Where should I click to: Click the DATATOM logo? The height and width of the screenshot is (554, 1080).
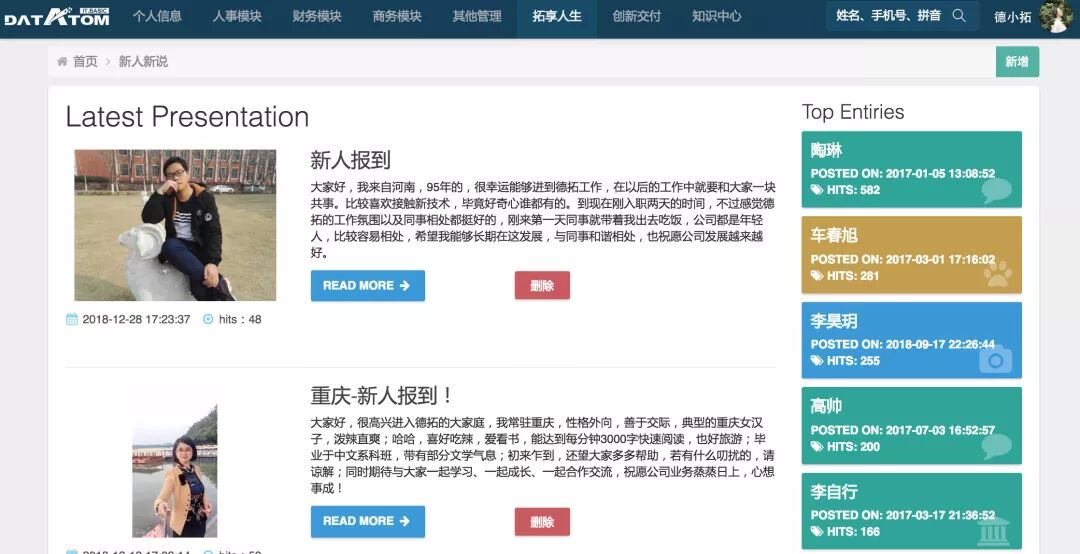click(56, 17)
